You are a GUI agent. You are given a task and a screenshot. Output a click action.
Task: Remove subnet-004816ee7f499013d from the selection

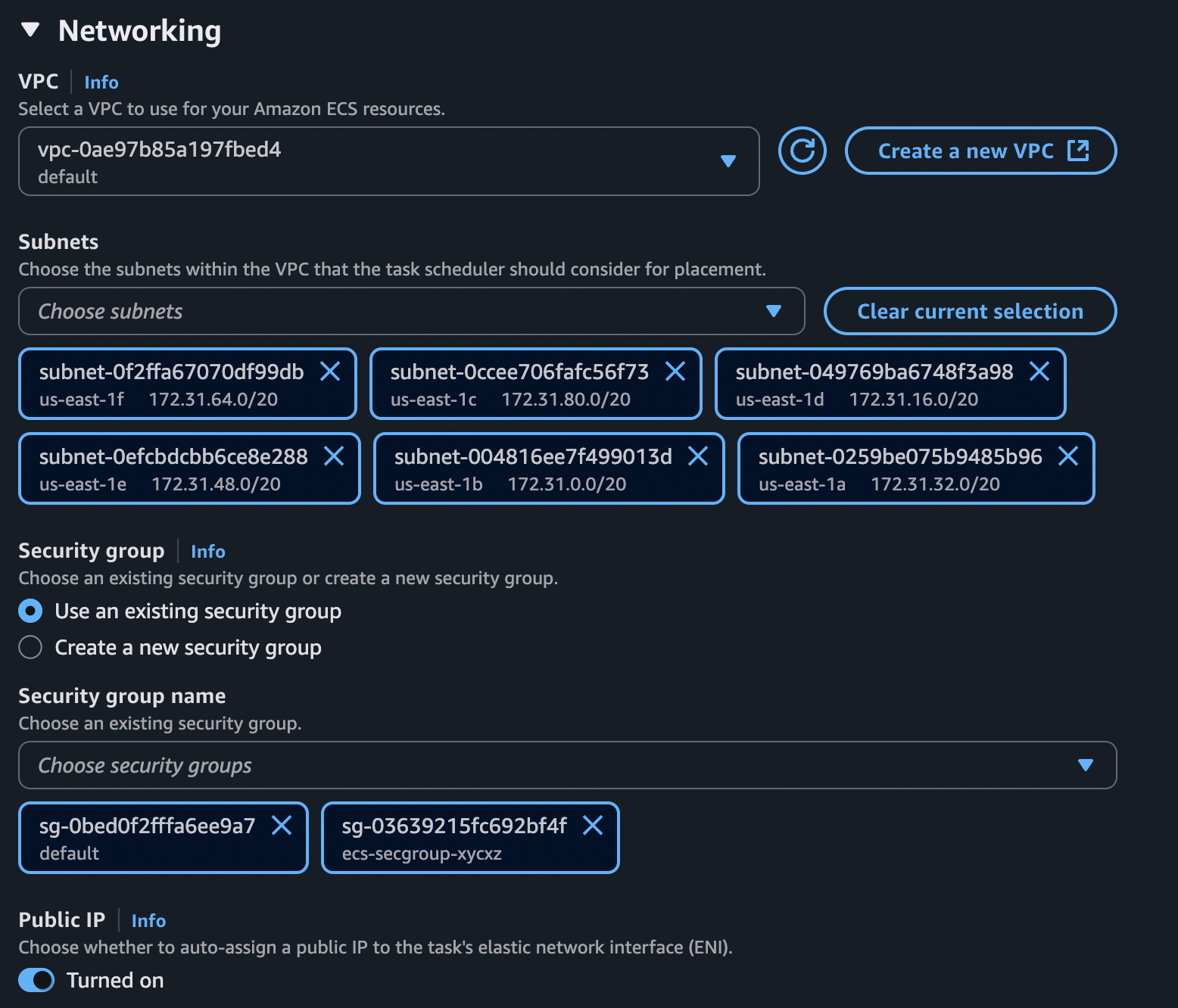[698, 456]
